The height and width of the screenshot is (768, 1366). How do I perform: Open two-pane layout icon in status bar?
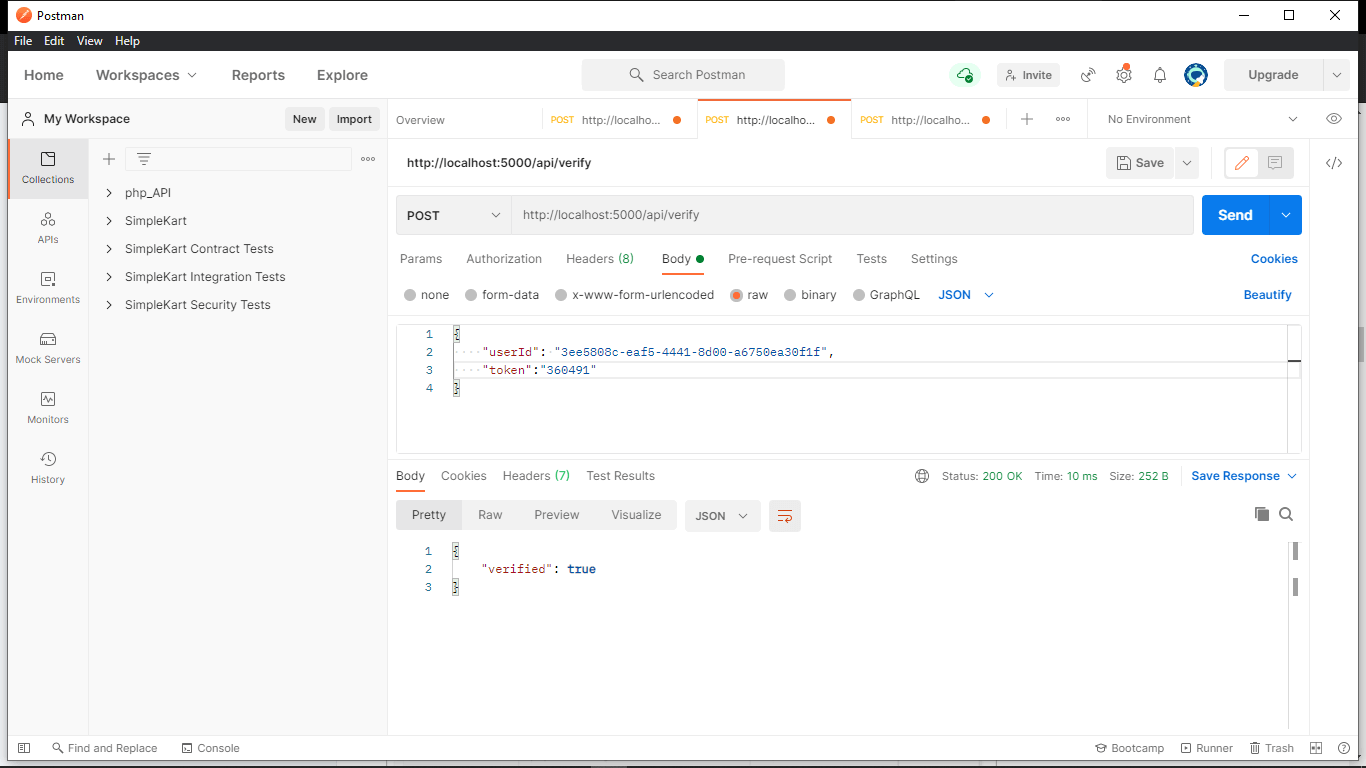click(1316, 748)
